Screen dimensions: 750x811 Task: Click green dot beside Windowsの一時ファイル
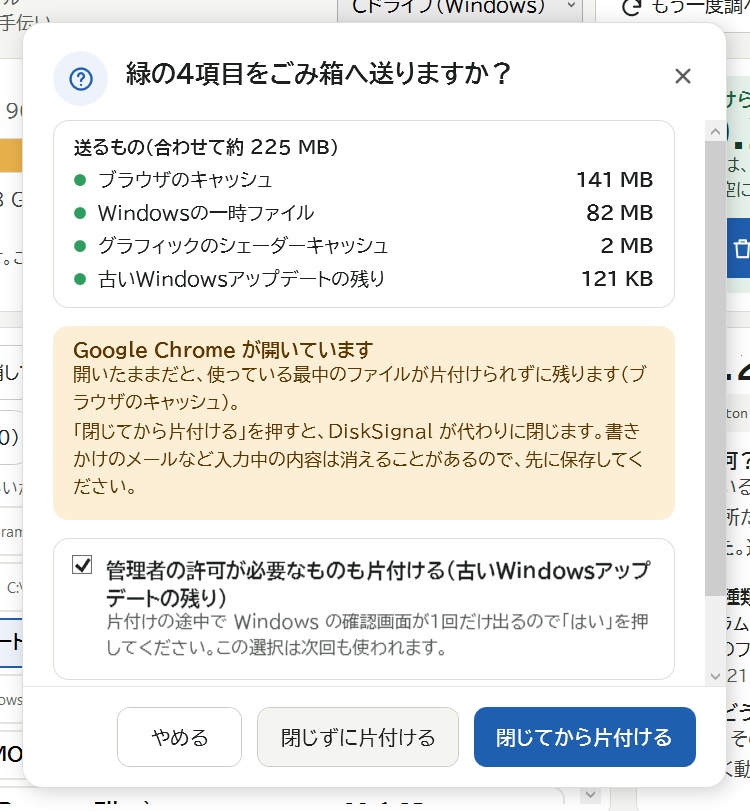coord(80,213)
